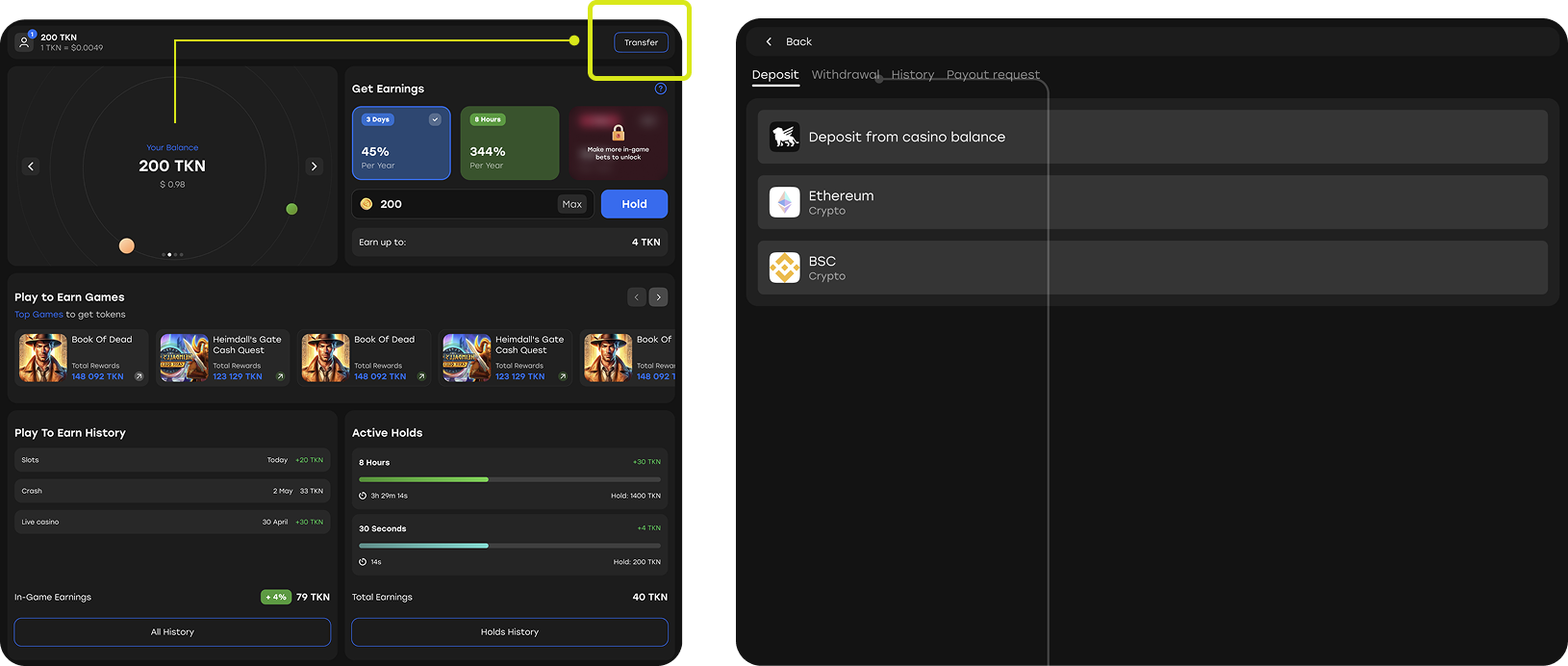Select the 8 Hours 344% plan
1568x666 pixels.
click(x=509, y=143)
